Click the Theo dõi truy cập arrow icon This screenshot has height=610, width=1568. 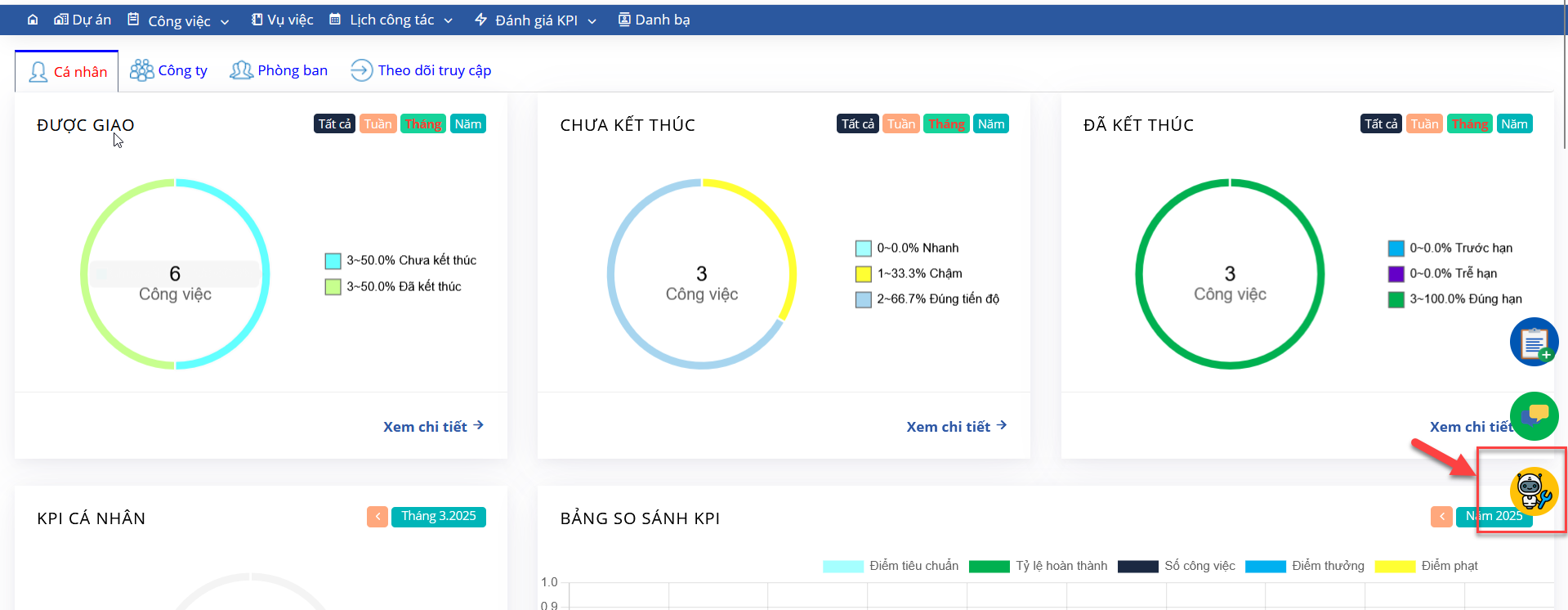[x=361, y=70]
